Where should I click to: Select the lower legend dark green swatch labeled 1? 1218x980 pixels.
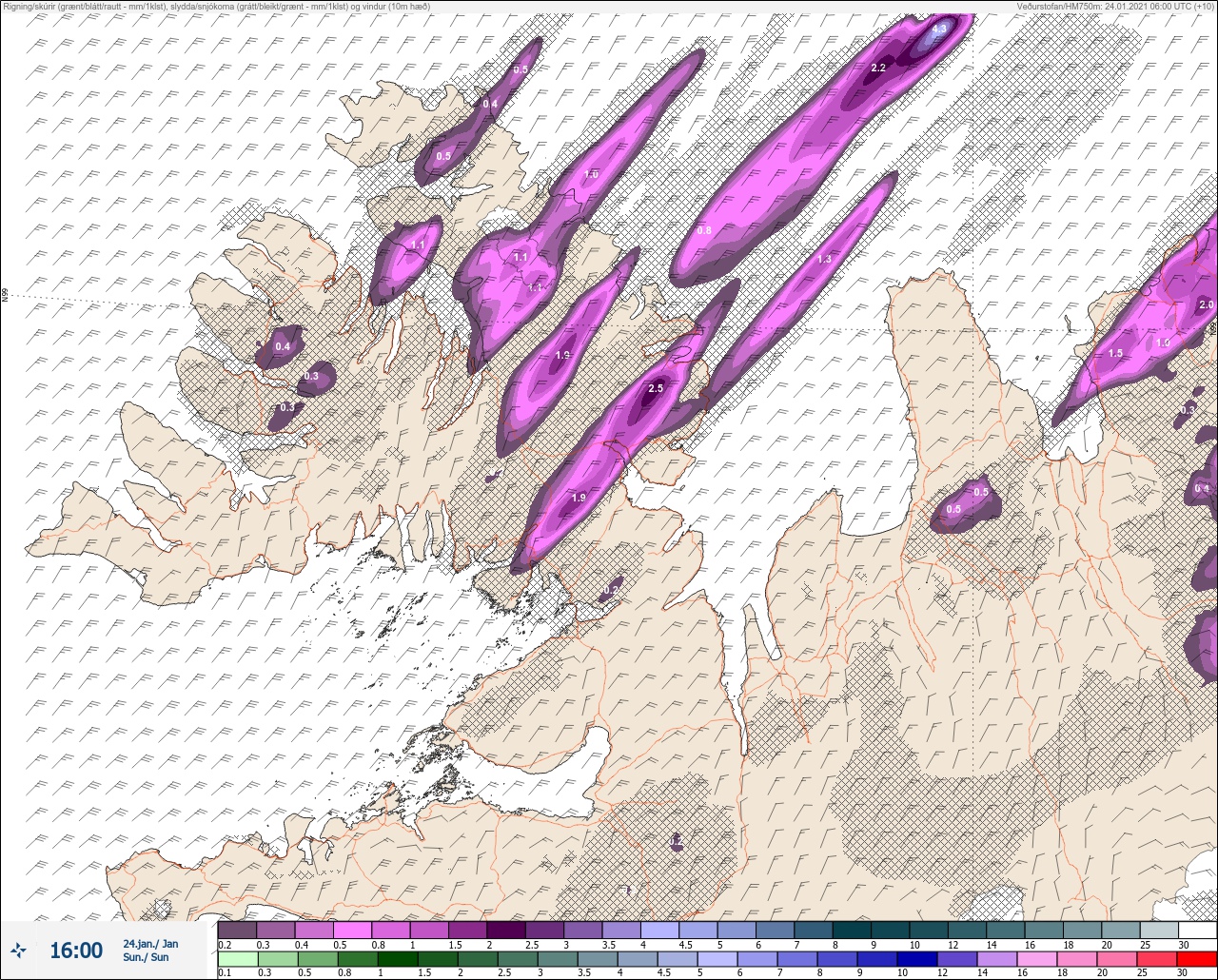tap(397, 959)
